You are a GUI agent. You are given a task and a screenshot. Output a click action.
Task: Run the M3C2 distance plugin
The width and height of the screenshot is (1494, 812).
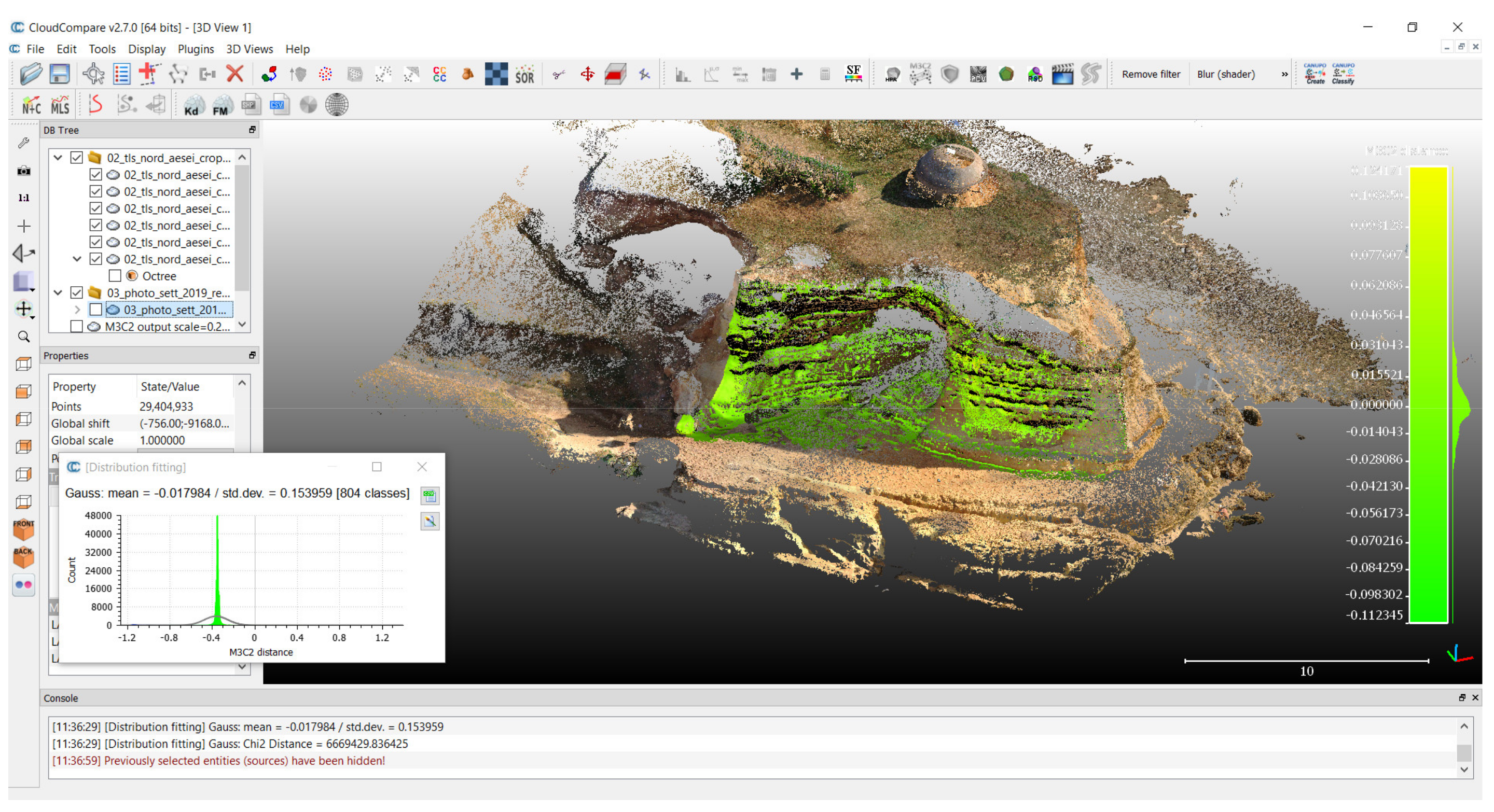point(920,74)
